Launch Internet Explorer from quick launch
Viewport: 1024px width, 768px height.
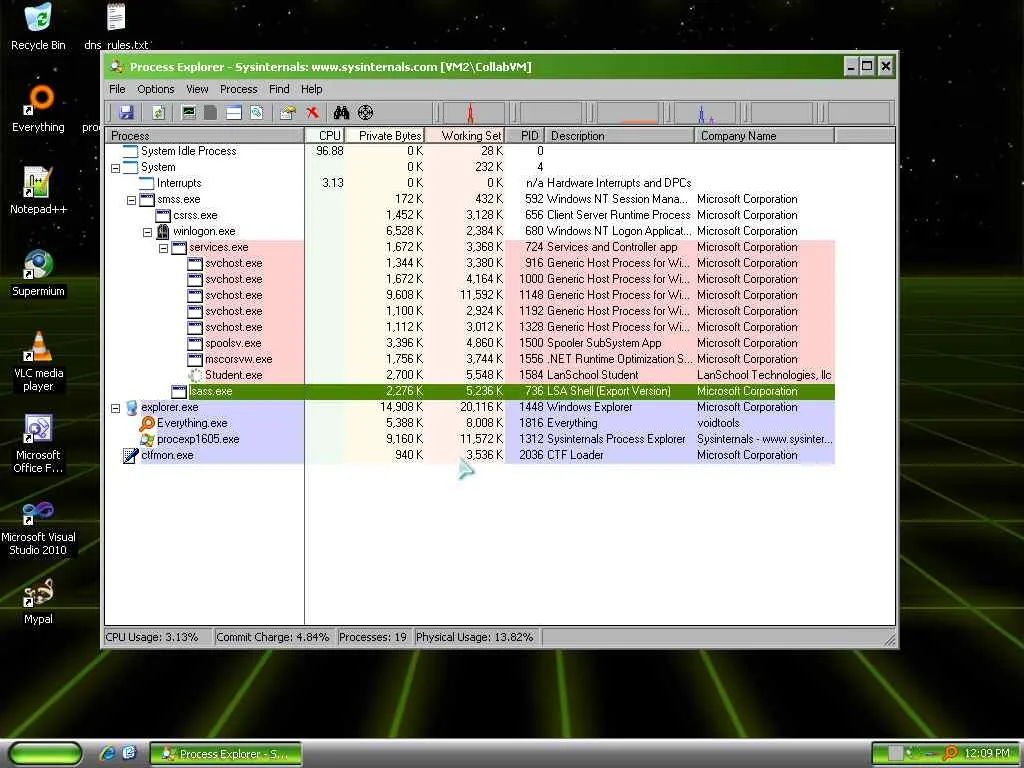pyautogui.click(x=107, y=753)
